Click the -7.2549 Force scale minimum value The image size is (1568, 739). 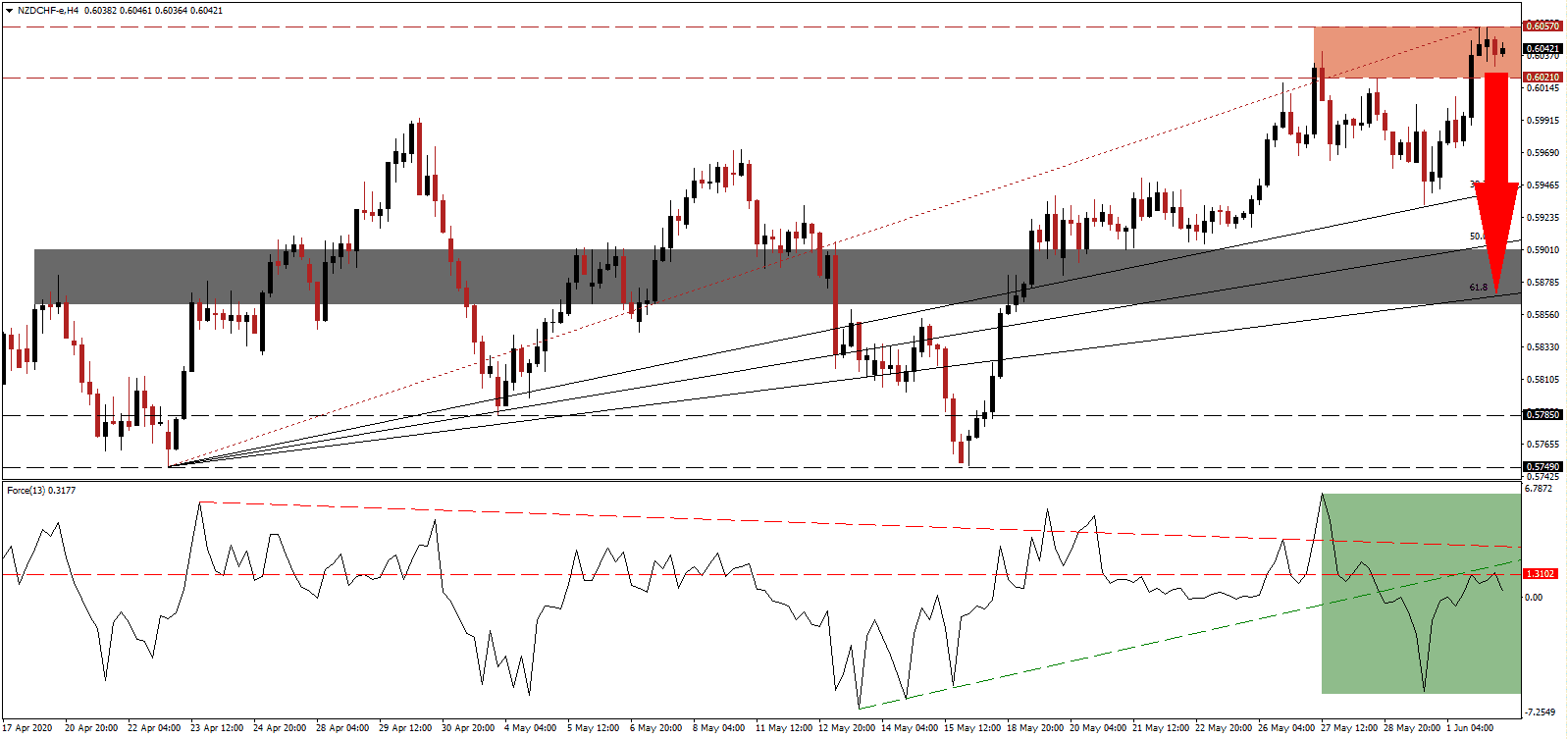[1540, 712]
